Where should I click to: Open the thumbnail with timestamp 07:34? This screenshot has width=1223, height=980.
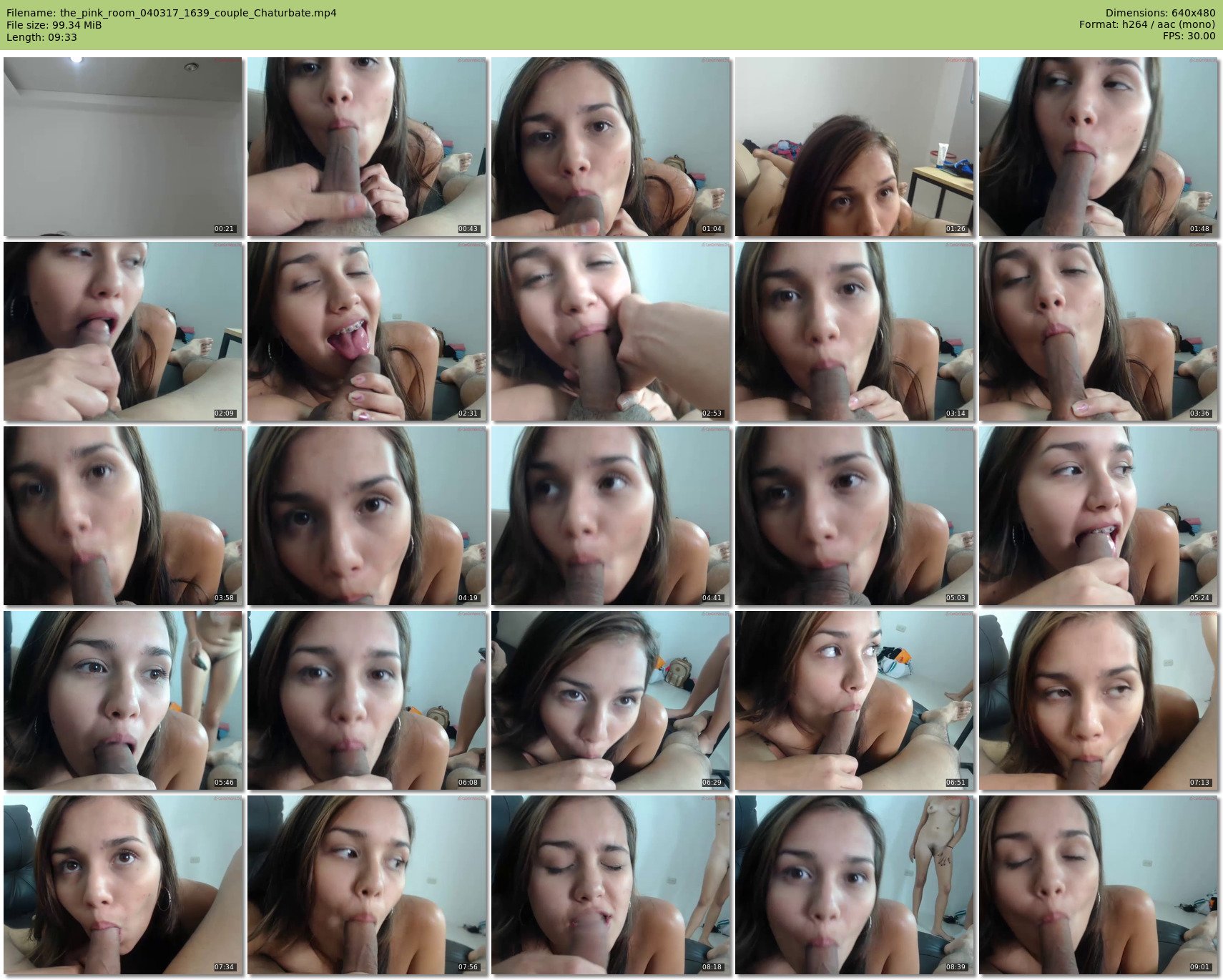point(123,885)
